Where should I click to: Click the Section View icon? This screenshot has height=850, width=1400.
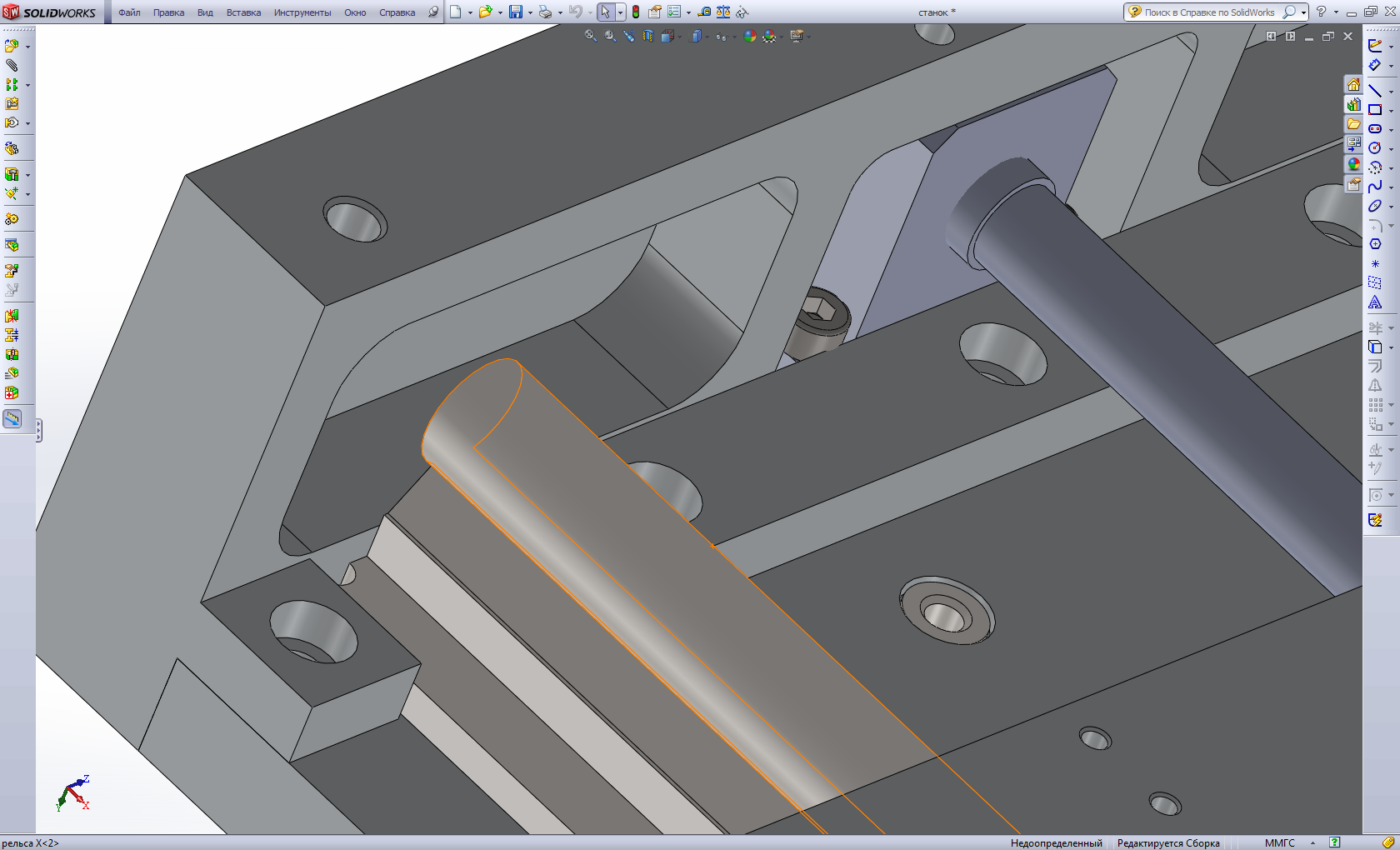[x=647, y=36]
